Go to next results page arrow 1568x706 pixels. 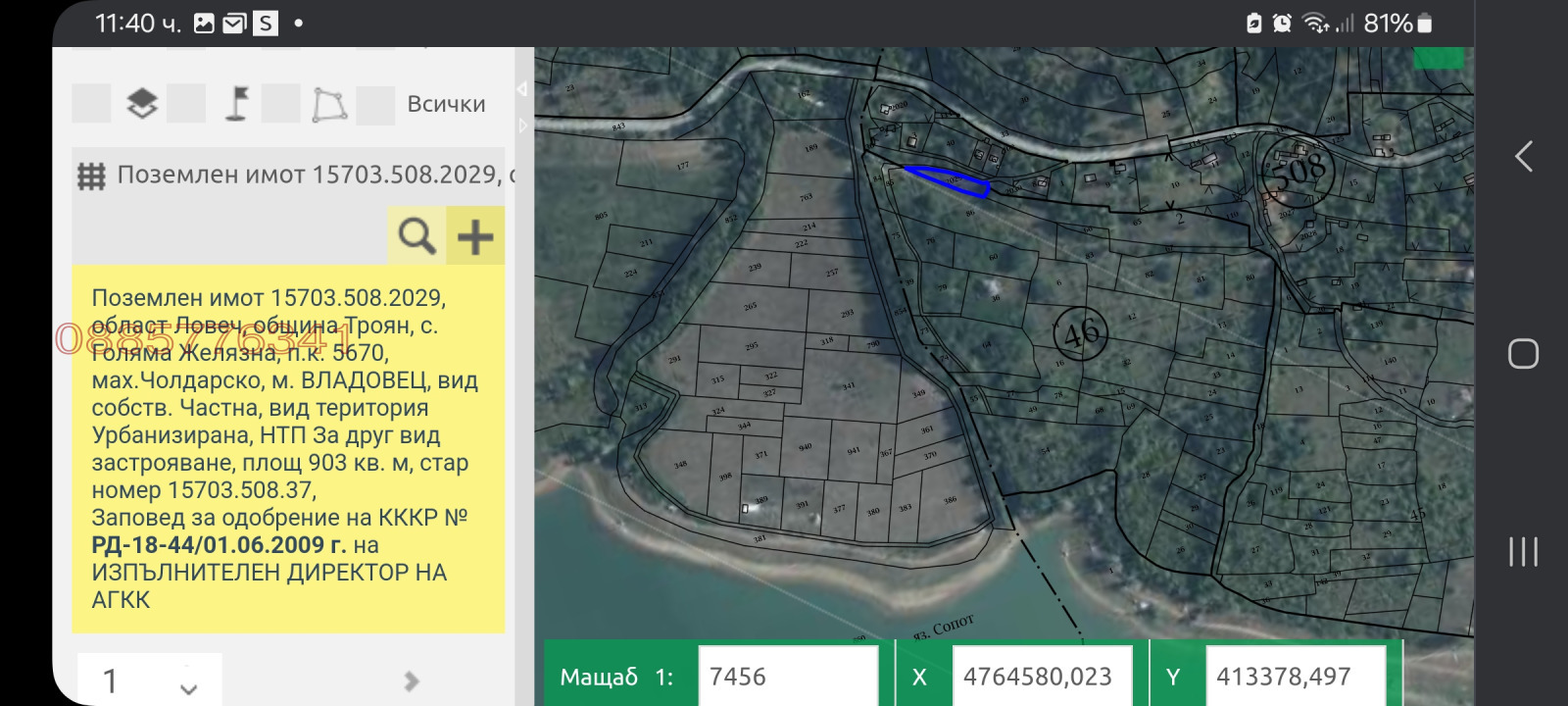[412, 681]
